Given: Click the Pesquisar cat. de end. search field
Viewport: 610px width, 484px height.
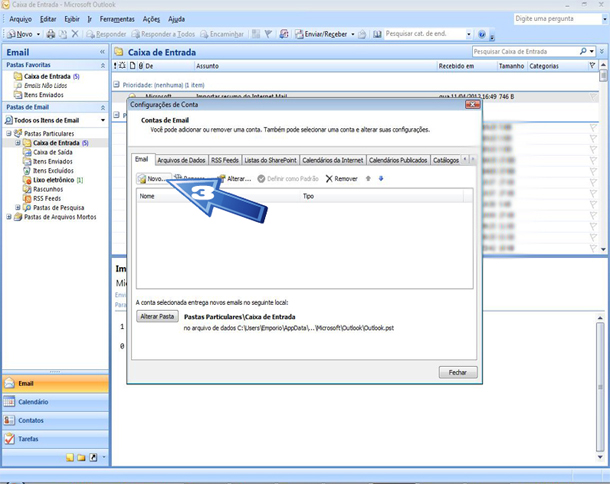Looking at the screenshot, I should pyautogui.click(x=424, y=34).
